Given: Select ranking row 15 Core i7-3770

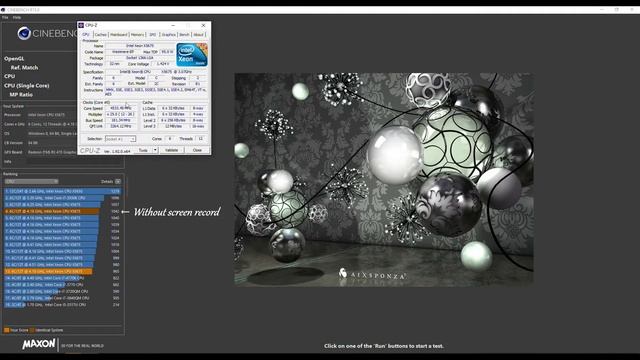Looking at the screenshot, I should (63, 285).
